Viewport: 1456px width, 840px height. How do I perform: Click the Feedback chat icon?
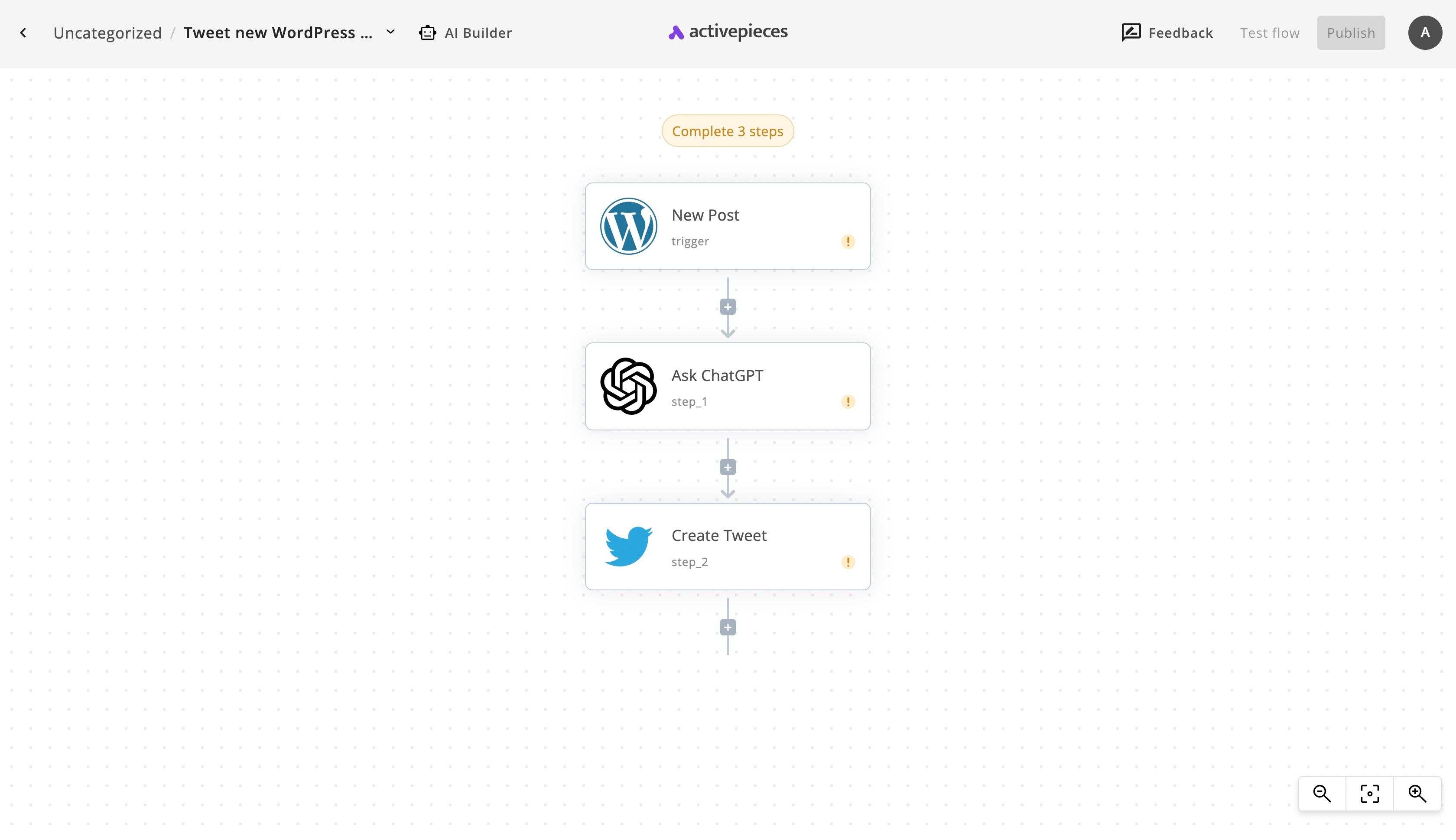(x=1131, y=33)
